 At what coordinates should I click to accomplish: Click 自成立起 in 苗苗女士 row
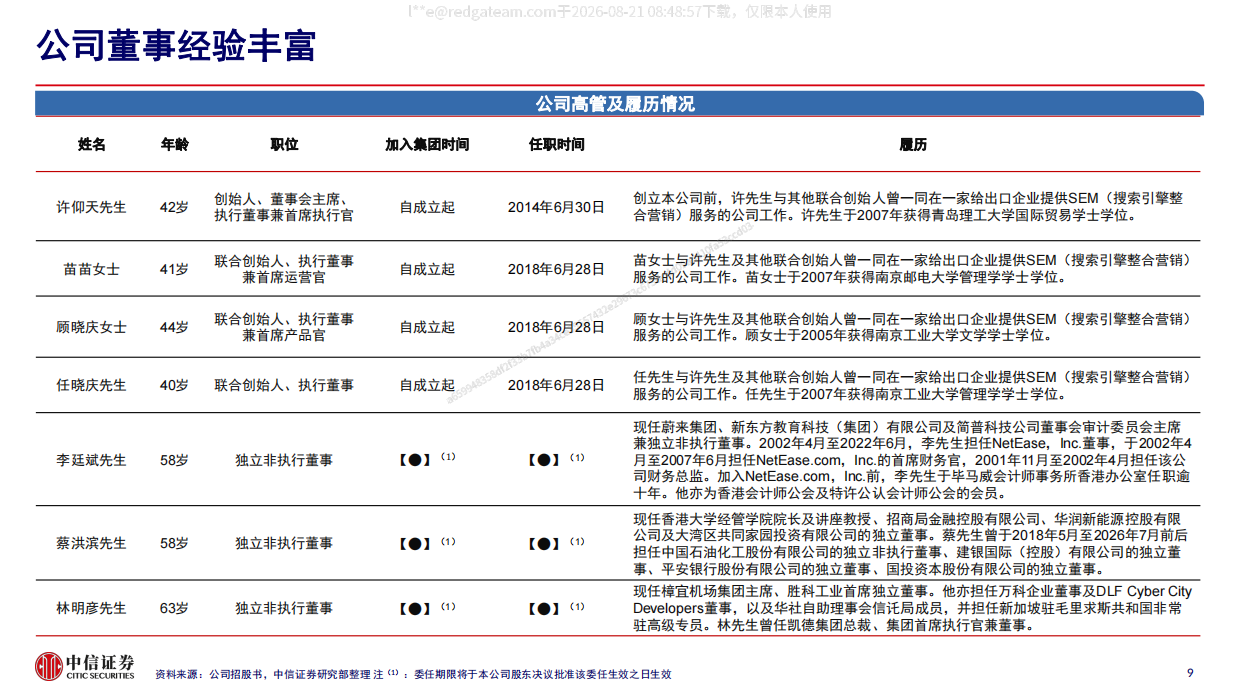click(x=427, y=269)
